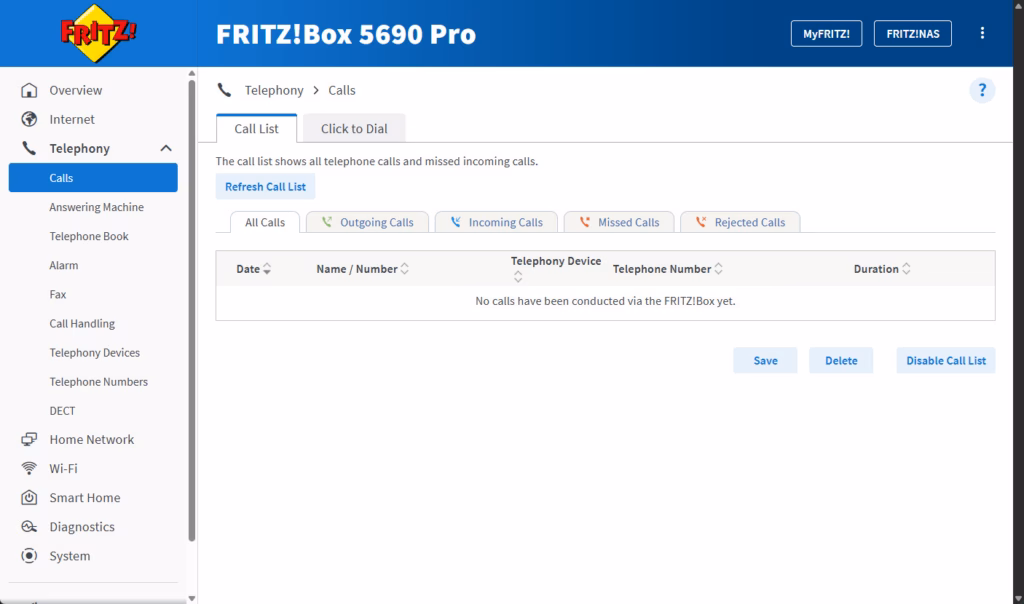Viewport: 1024px width, 604px height.
Task: Select the Outgoing Calls tab
Action: [367, 222]
